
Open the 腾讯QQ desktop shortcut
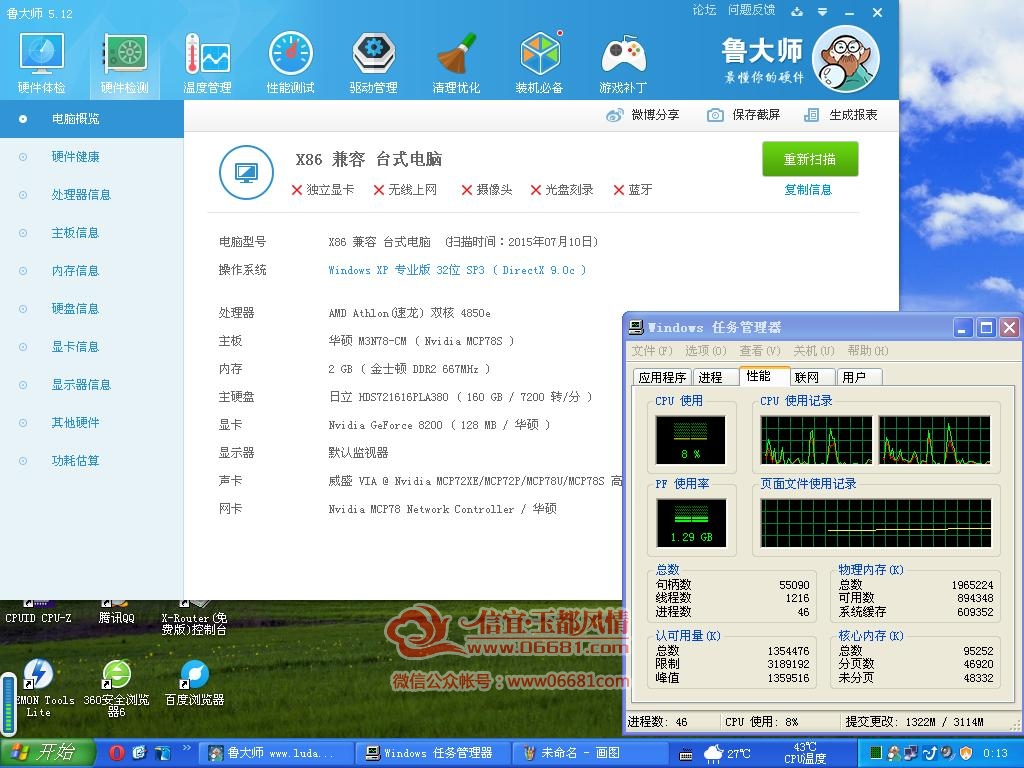coord(116,612)
